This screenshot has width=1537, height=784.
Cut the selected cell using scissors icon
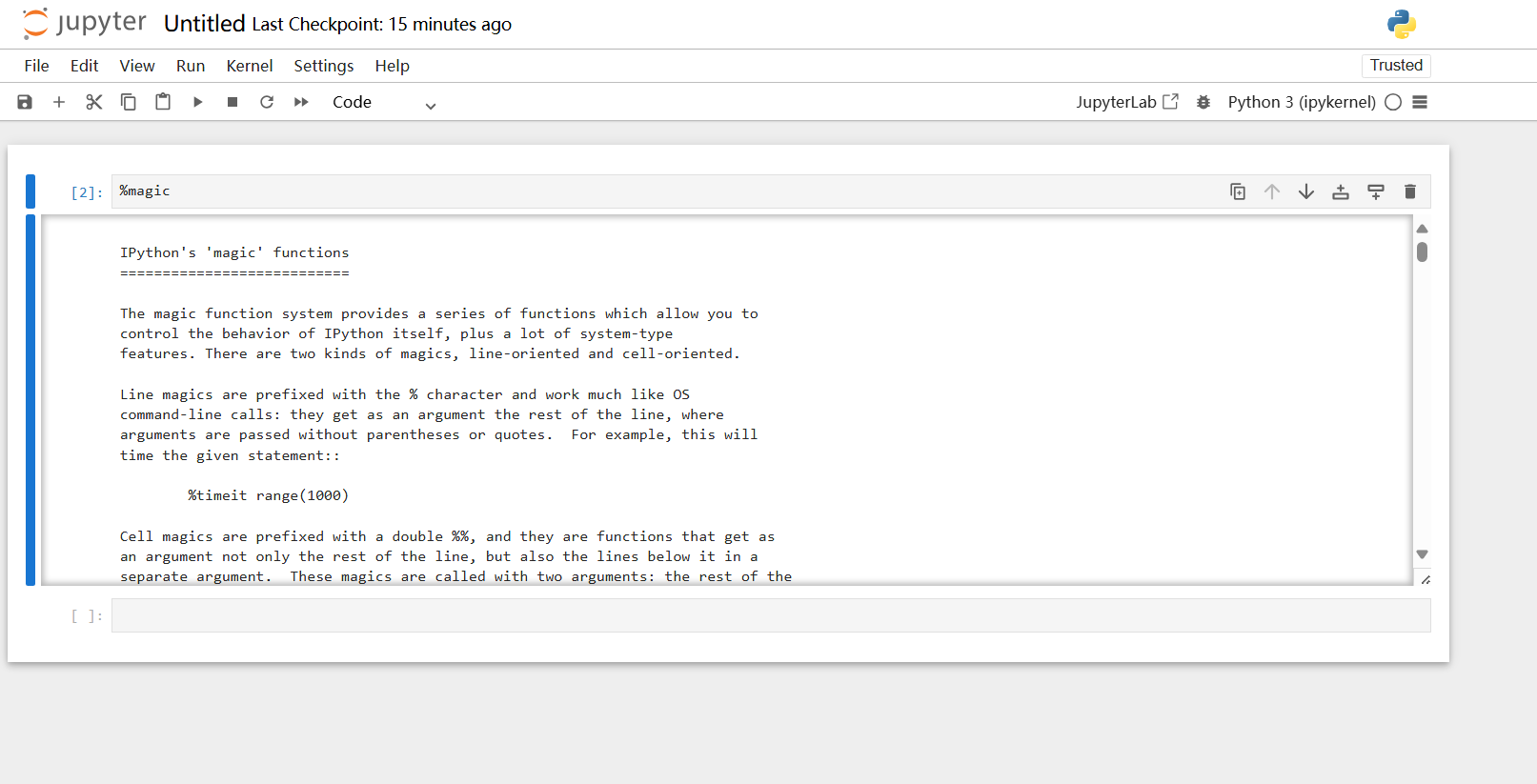click(93, 102)
